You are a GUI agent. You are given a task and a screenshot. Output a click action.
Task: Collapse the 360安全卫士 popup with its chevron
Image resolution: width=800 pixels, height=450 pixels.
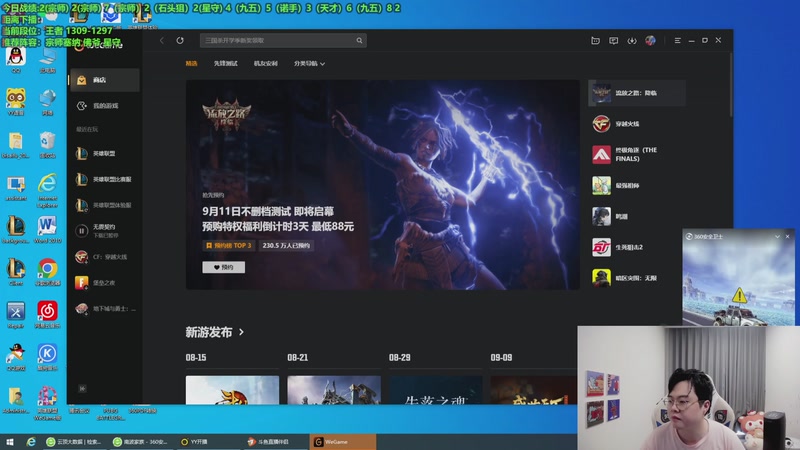click(x=778, y=237)
